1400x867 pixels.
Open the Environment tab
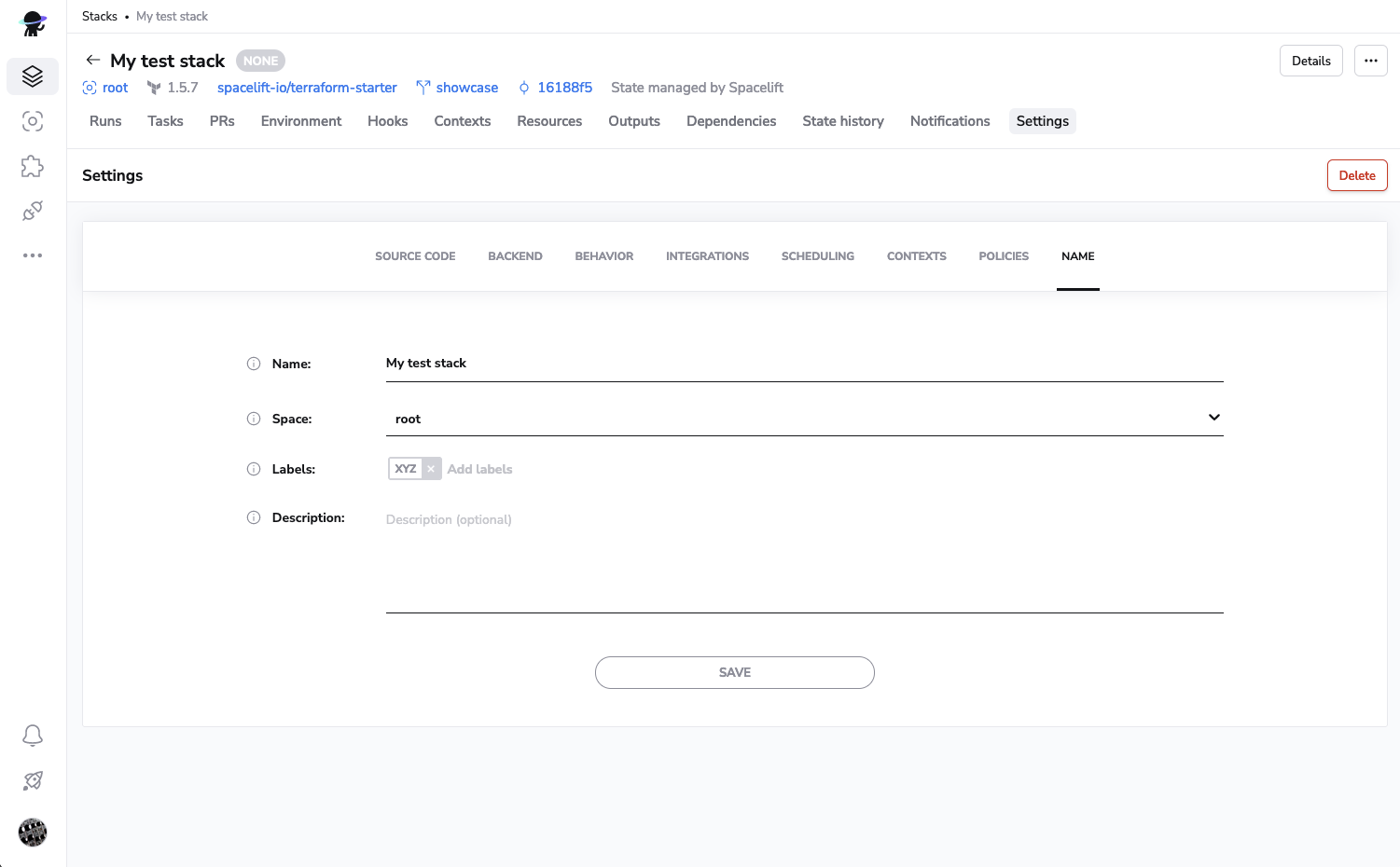pos(301,121)
